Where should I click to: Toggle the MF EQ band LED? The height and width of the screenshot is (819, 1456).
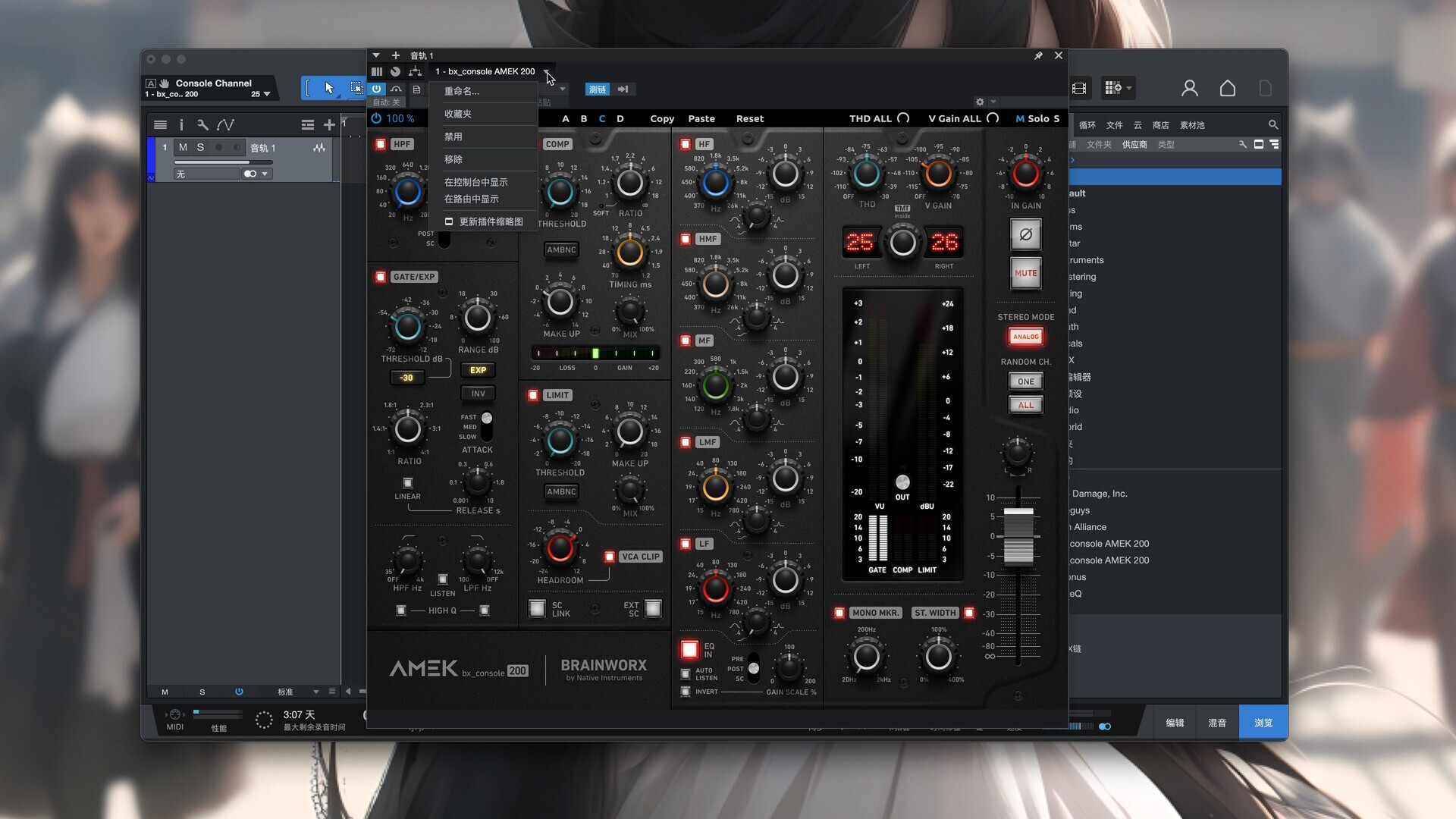click(x=686, y=340)
